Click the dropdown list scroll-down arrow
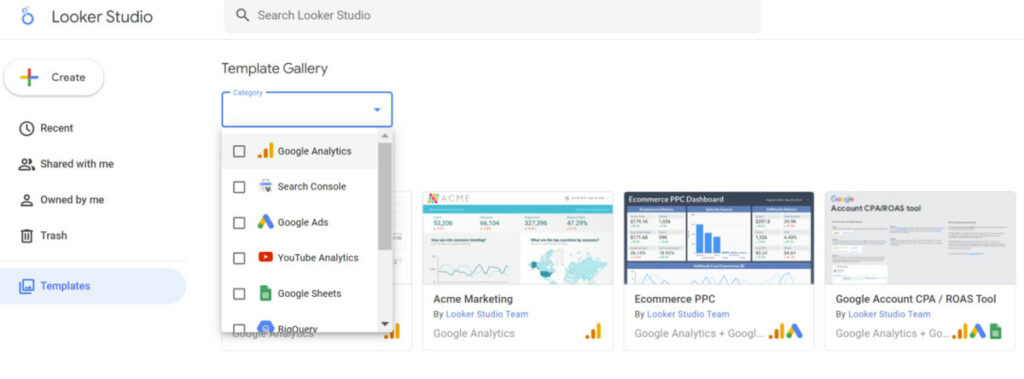The image size is (1024, 379). (385, 323)
